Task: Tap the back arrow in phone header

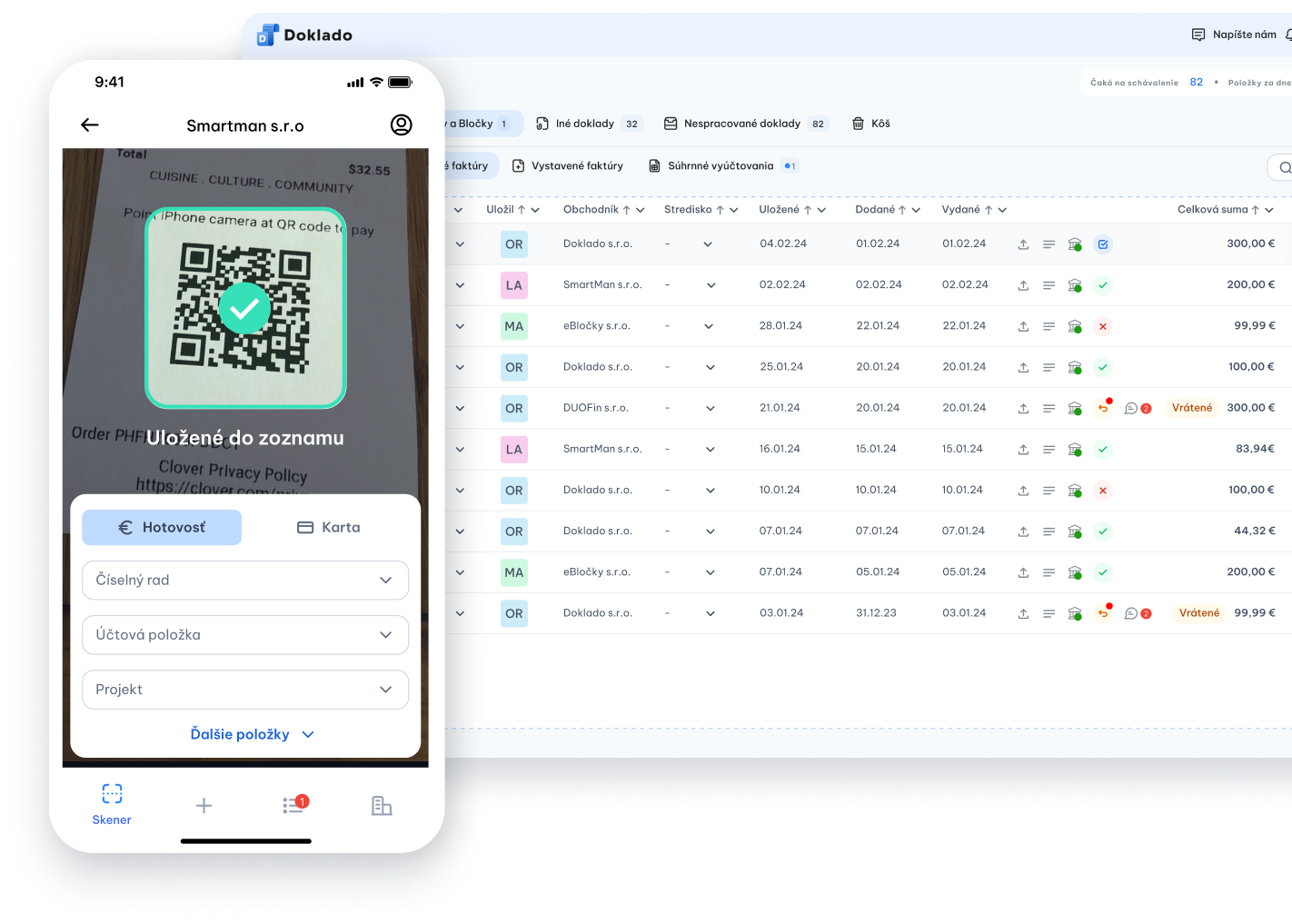Action: coord(90,125)
